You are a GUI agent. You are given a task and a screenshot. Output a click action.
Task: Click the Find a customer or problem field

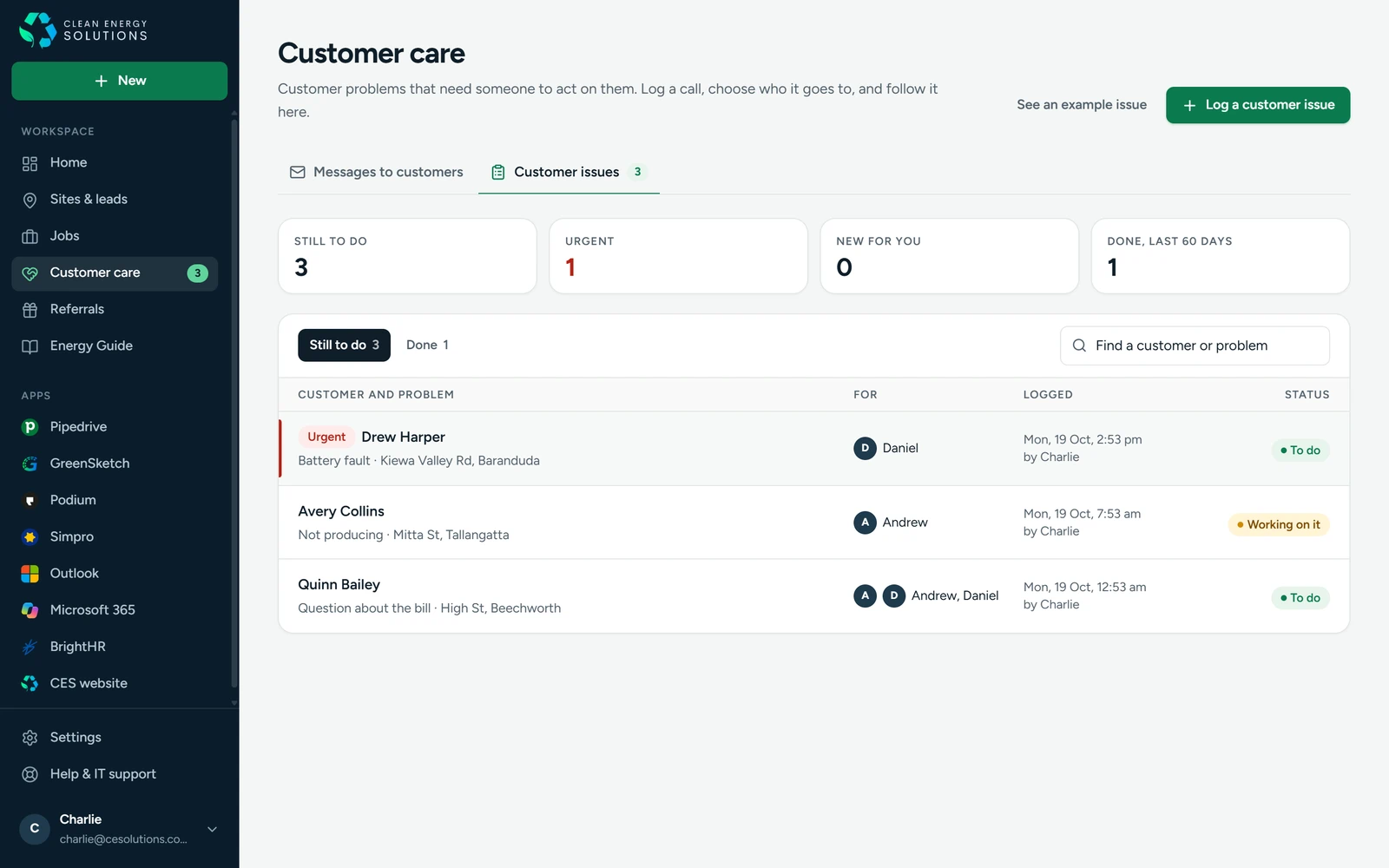pyautogui.click(x=1195, y=345)
